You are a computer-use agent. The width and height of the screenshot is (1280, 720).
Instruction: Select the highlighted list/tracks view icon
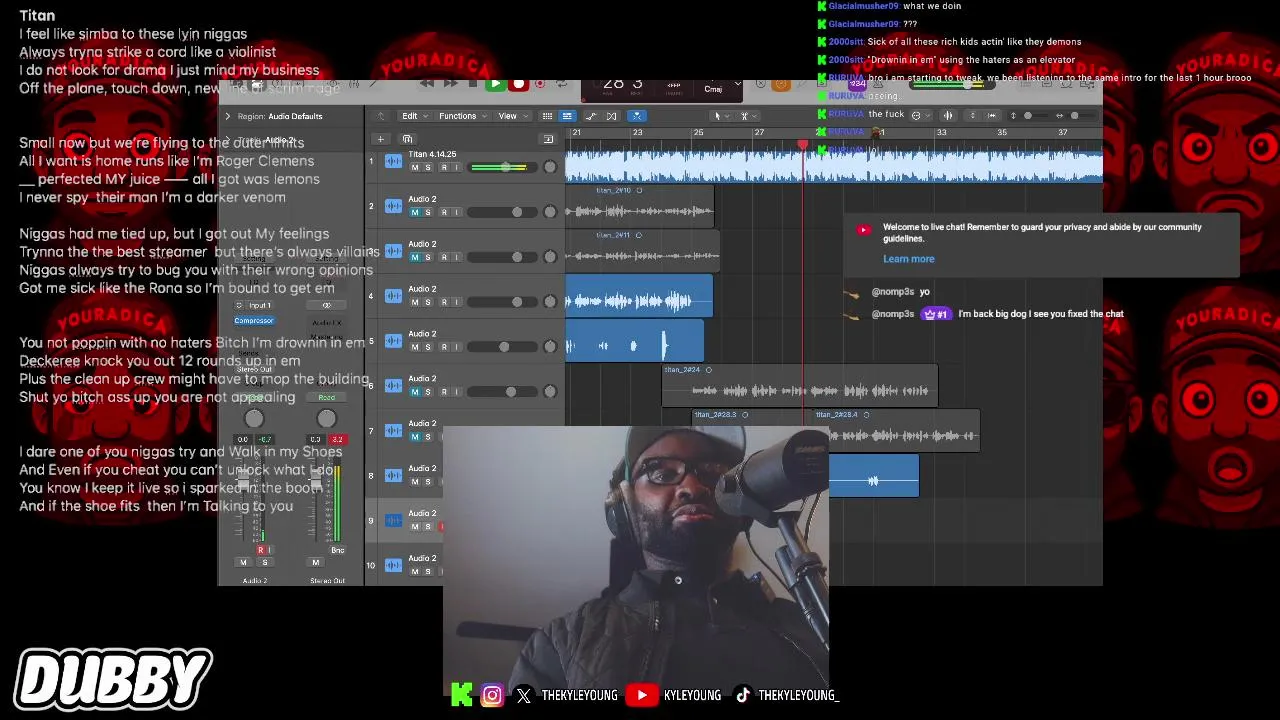point(567,116)
